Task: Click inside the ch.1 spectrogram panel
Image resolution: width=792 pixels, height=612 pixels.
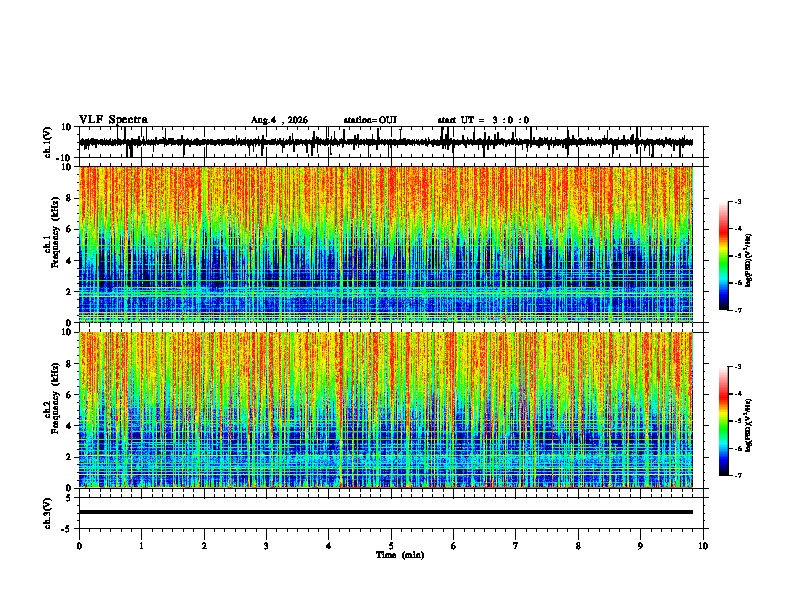Action: click(x=386, y=244)
